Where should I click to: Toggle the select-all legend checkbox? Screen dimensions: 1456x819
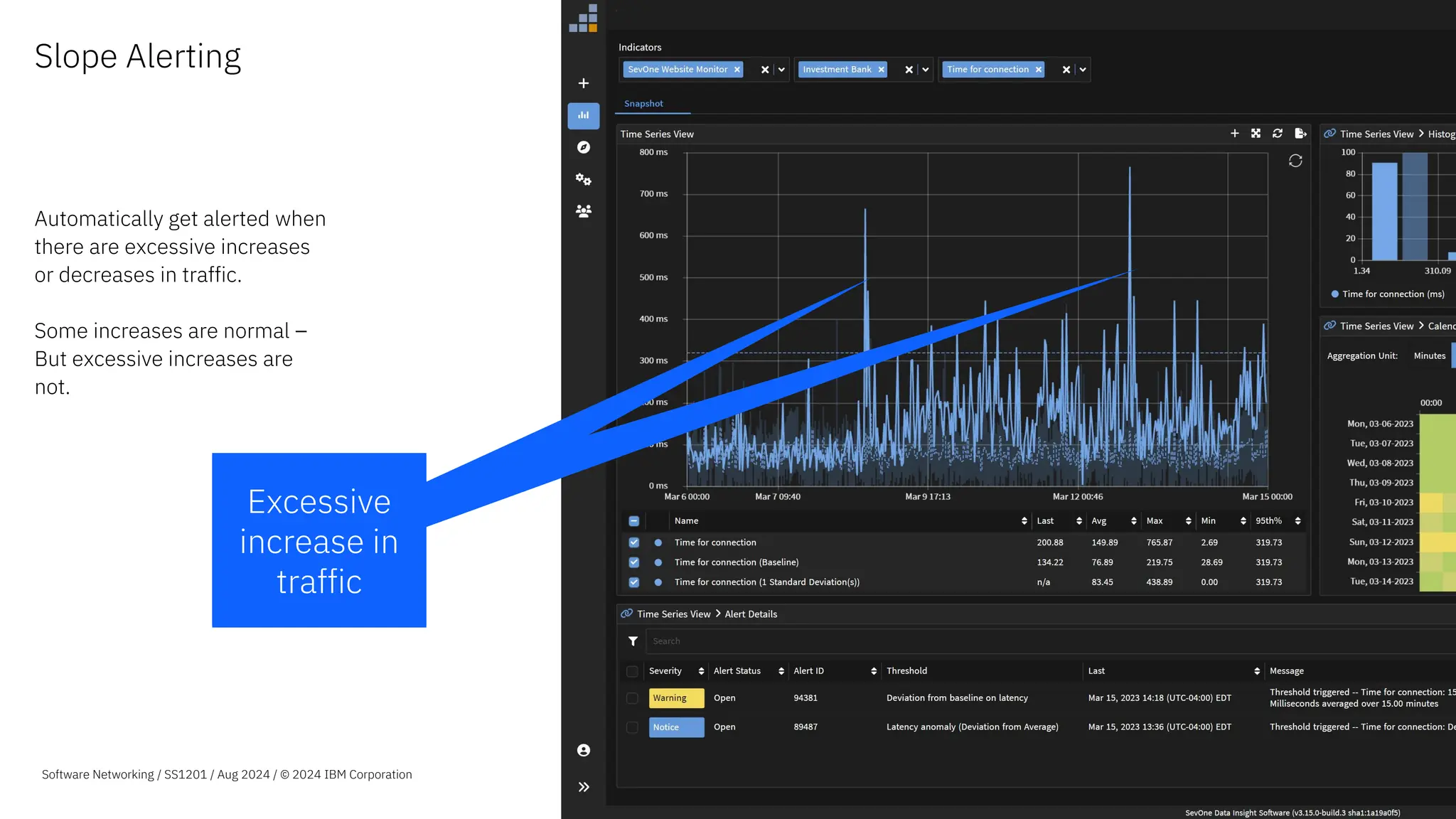point(633,521)
